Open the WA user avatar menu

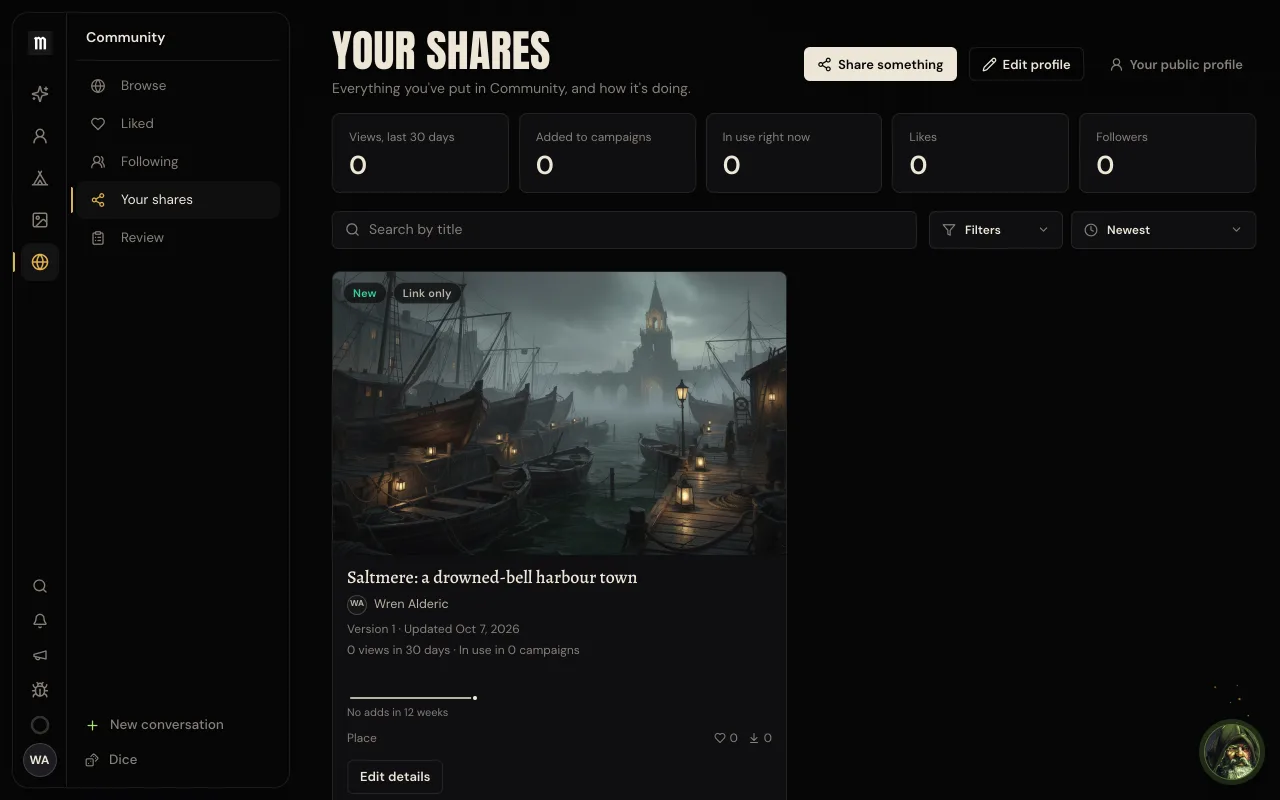[x=40, y=760]
